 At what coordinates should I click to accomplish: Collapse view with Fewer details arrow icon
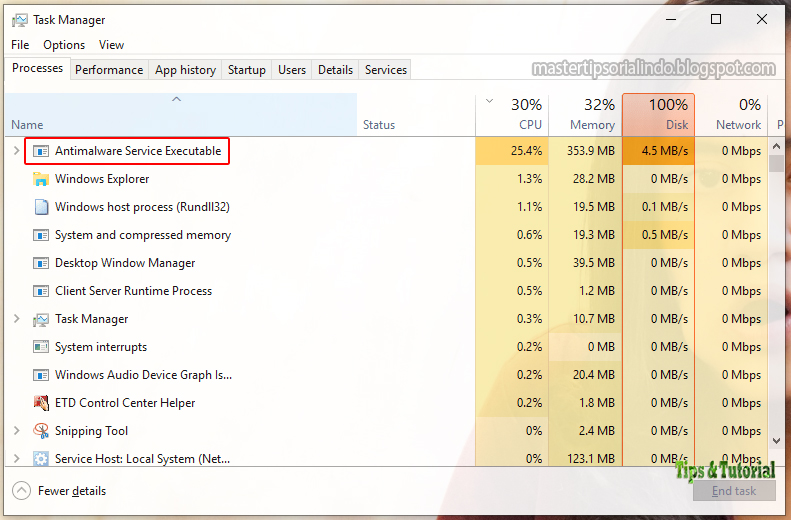(21, 490)
